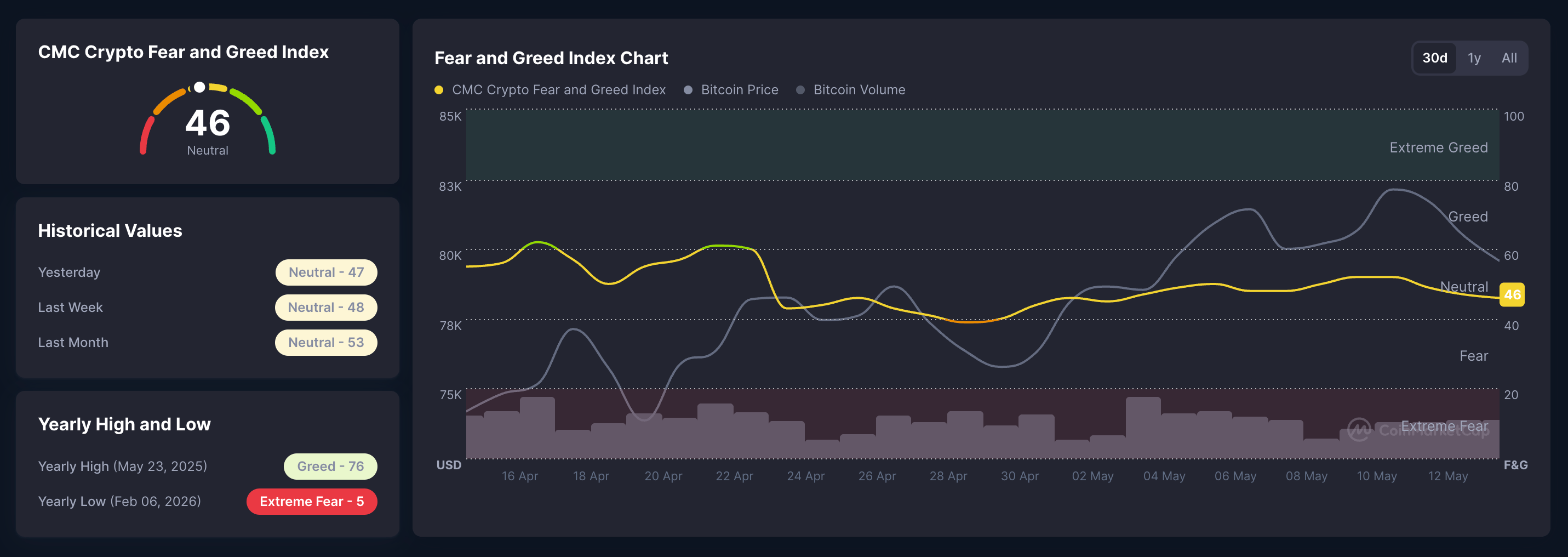Click the Historical Values heading
Screen dimensions: 1568x557
(x=110, y=231)
